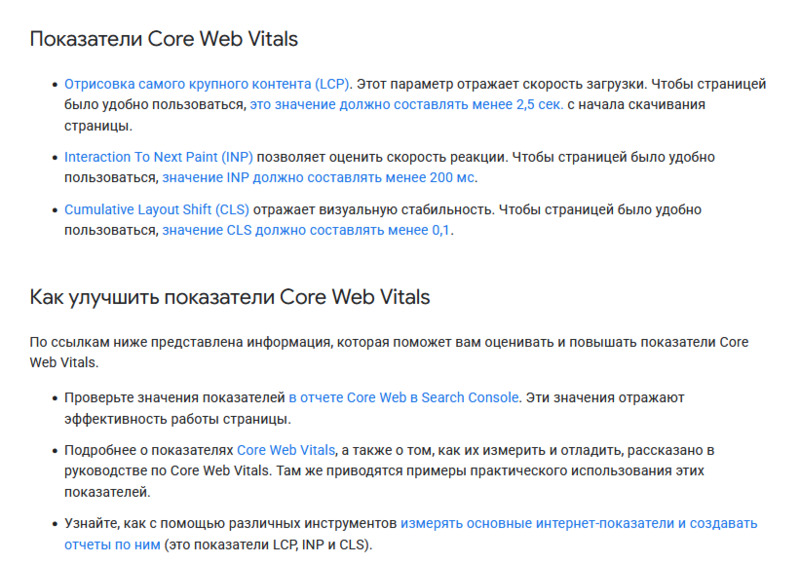Follow link 'значение CLS должно составлять менее 0,1'

click(306, 230)
